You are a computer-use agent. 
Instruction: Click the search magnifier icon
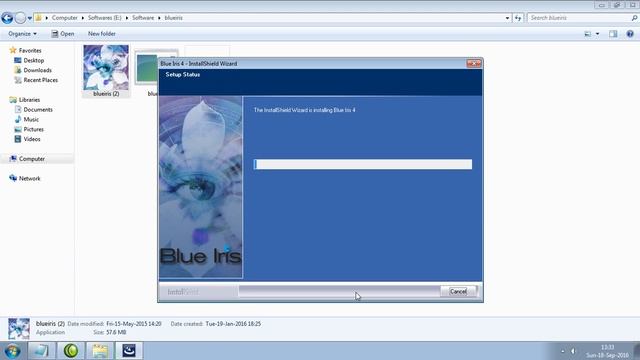click(634, 18)
